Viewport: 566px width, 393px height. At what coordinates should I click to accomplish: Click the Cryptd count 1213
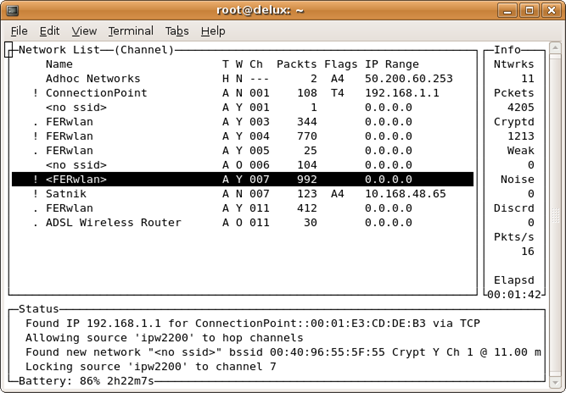click(521, 136)
